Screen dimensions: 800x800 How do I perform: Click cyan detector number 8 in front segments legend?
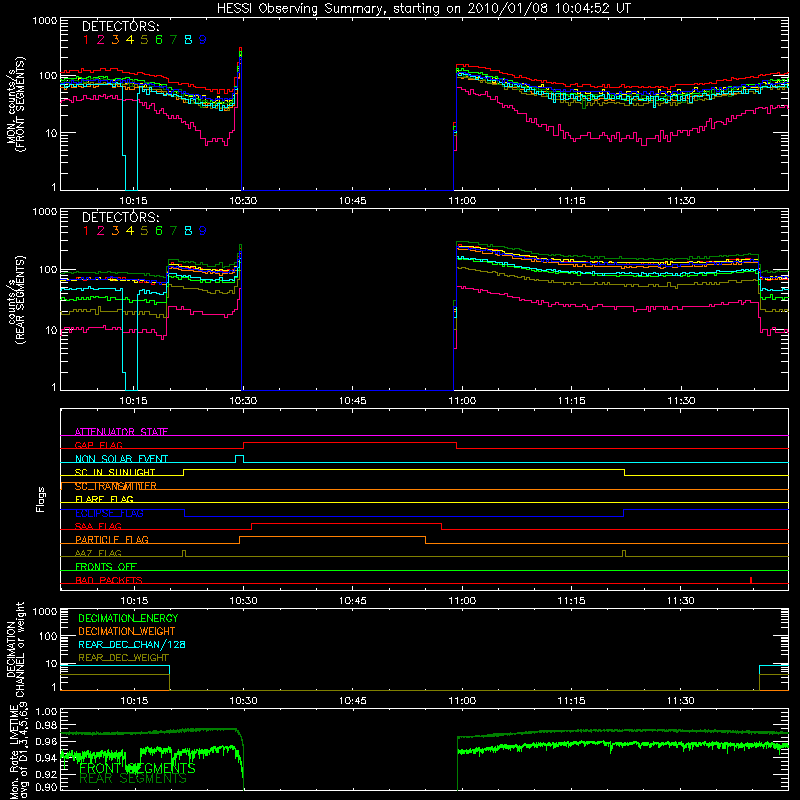[188, 40]
